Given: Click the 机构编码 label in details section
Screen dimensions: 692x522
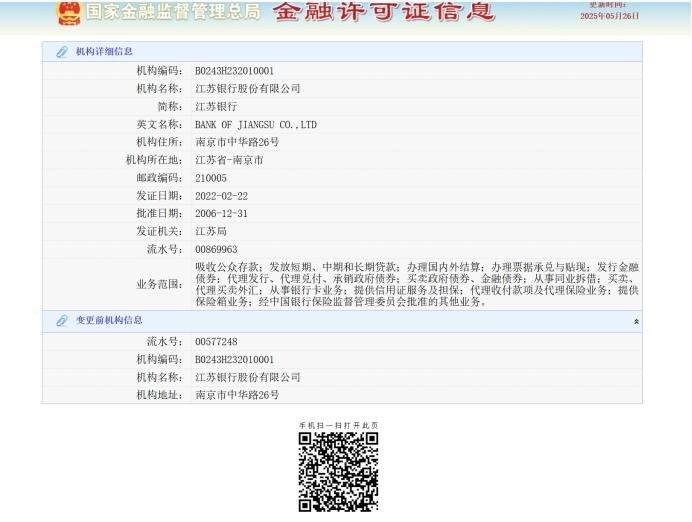Looking at the screenshot, I should click(159, 71).
